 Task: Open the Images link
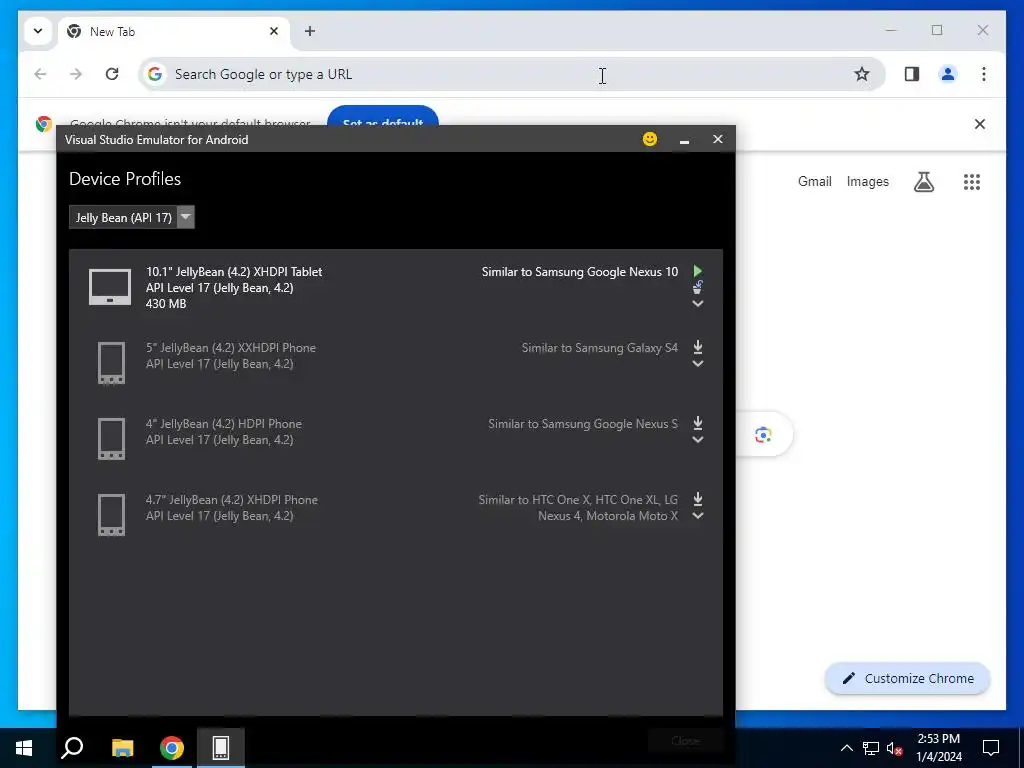(x=867, y=182)
